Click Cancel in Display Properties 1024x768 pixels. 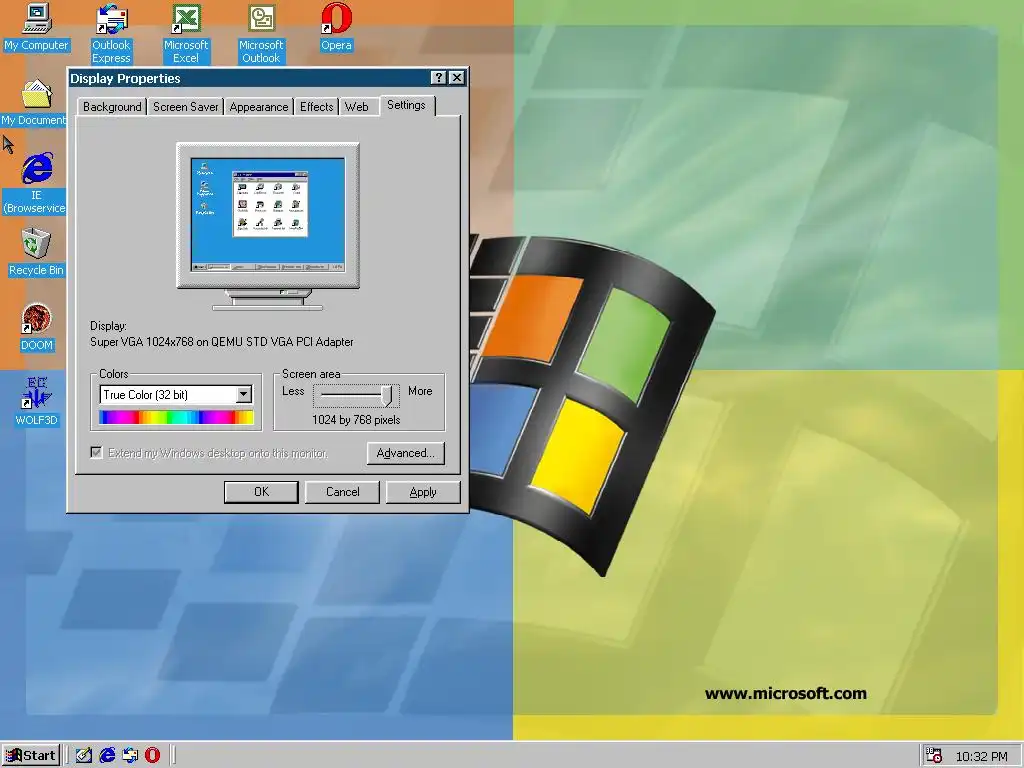point(342,492)
